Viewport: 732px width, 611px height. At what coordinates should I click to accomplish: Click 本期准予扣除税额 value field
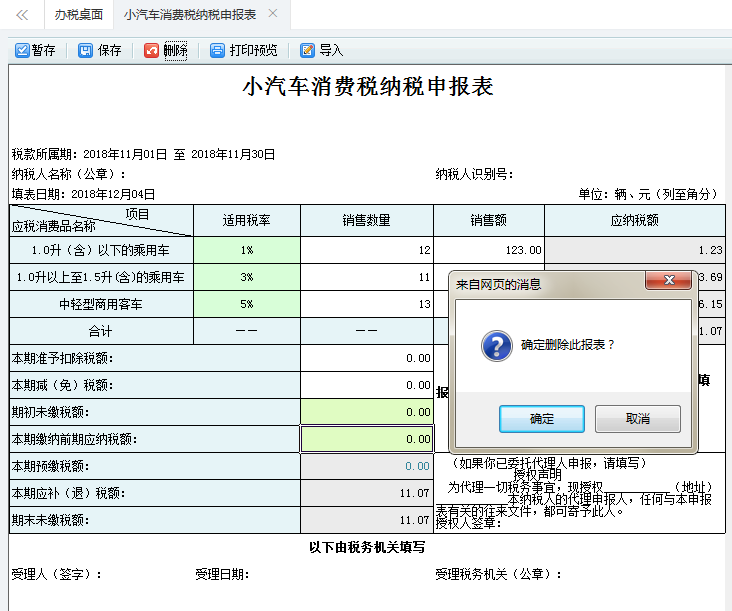point(367,358)
